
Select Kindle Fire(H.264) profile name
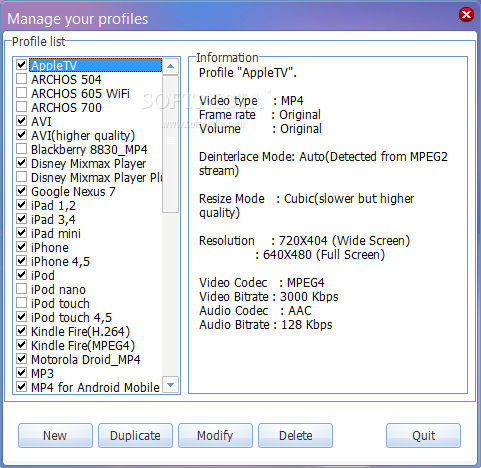[80, 332]
